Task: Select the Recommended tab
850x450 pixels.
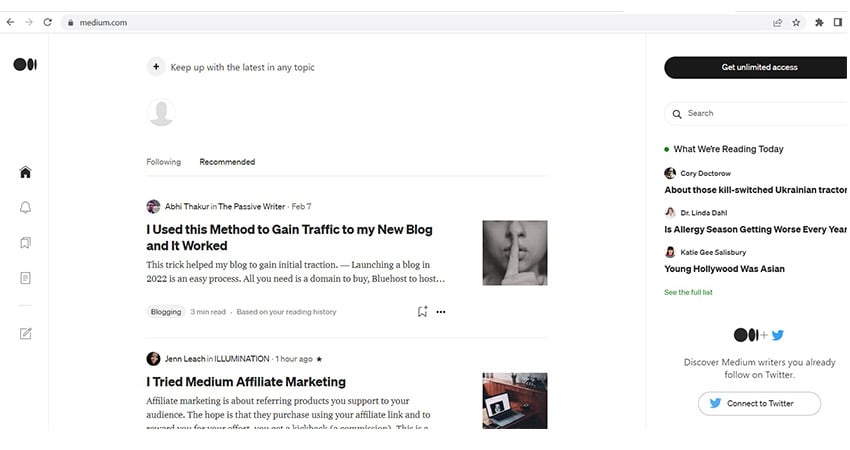Action: 227,162
